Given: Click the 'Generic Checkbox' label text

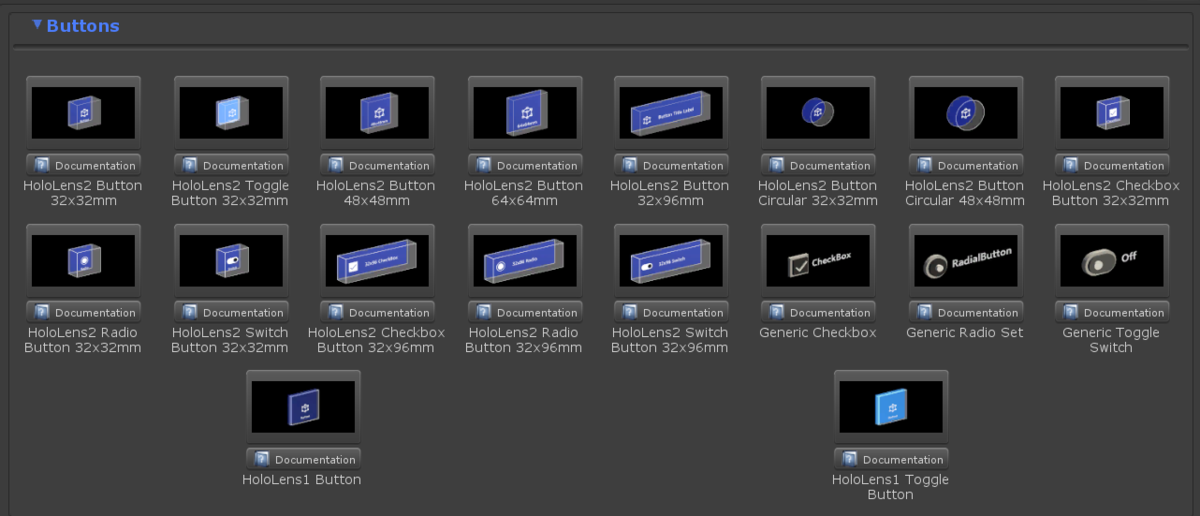Looking at the screenshot, I should pos(818,332).
